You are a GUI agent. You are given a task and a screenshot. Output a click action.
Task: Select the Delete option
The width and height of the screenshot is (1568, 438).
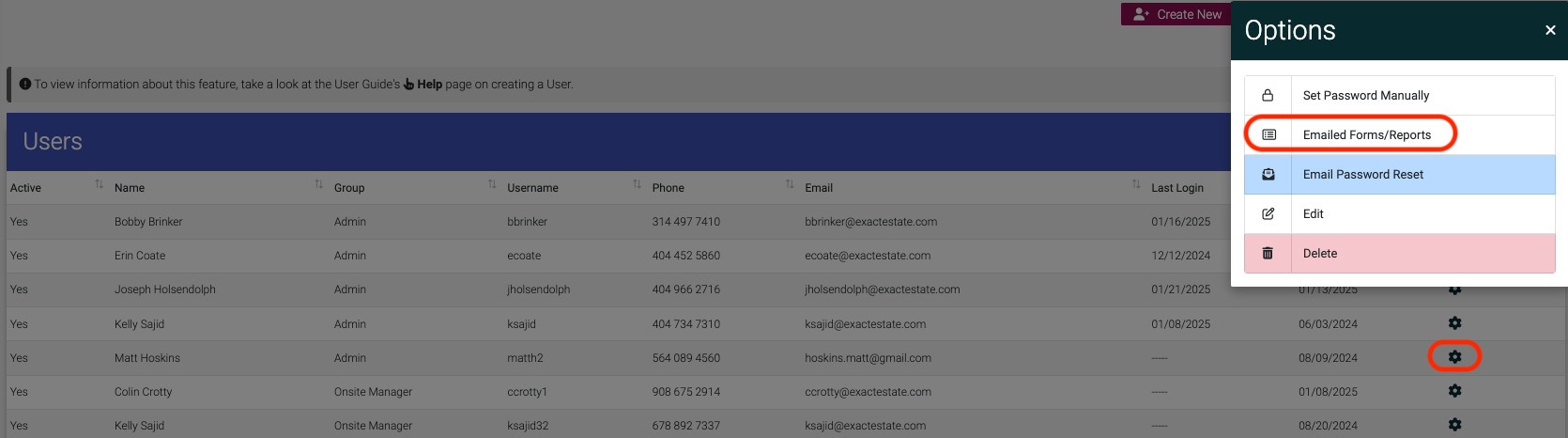point(1399,254)
